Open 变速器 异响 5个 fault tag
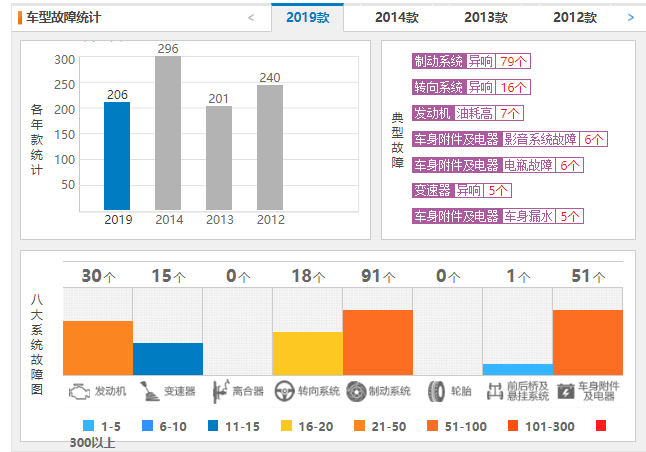This screenshot has height=452, width=646. click(x=462, y=190)
